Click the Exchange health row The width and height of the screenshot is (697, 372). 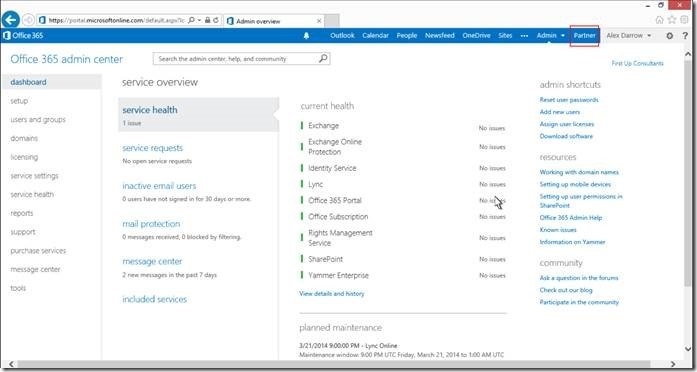pyautogui.click(x=403, y=126)
